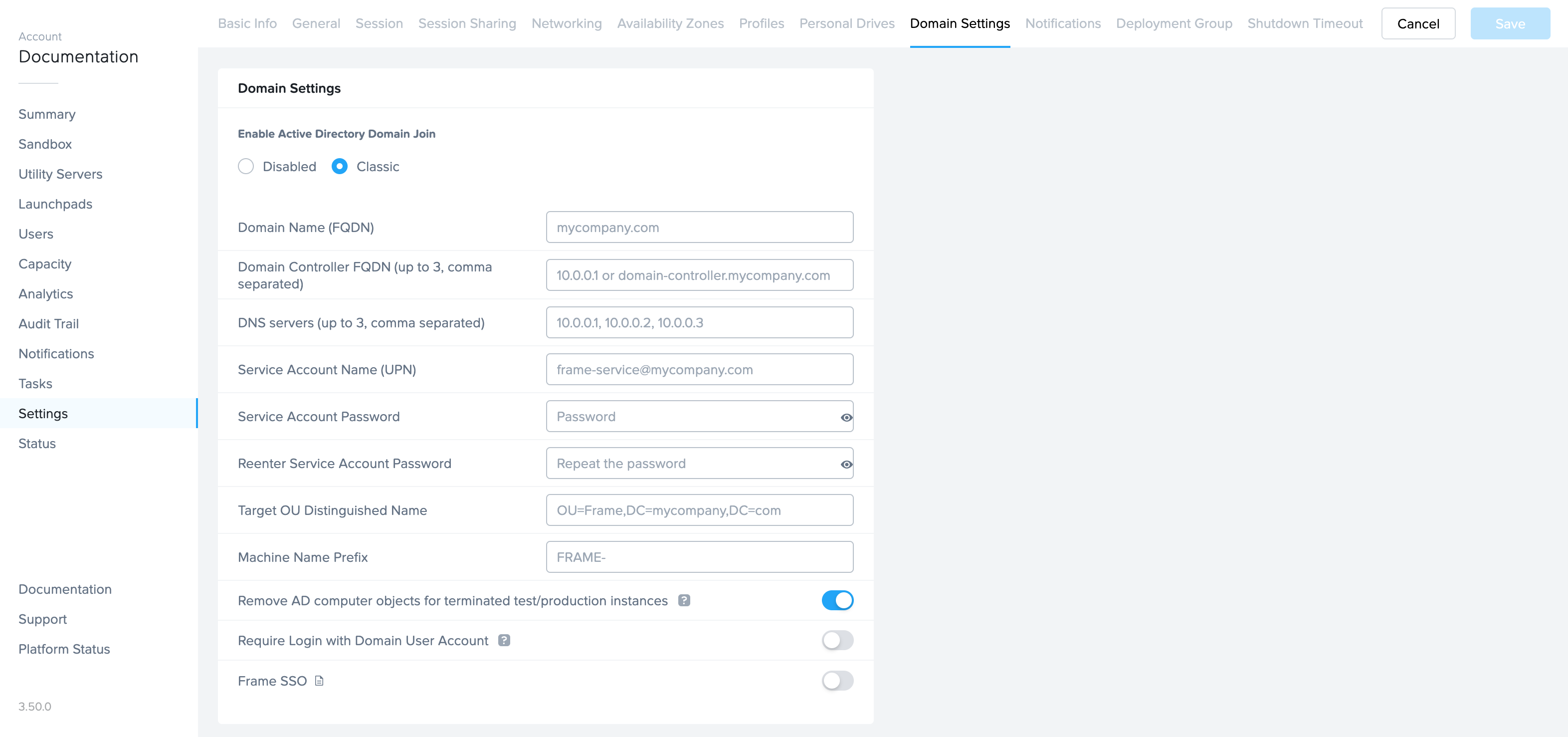
Task: Select the Disabled domain join option
Action: click(246, 166)
